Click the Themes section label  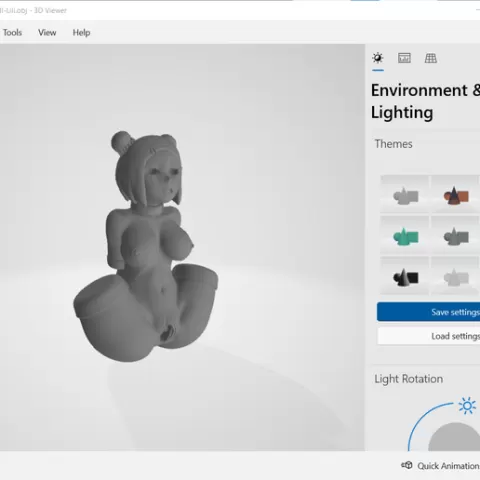coord(393,144)
